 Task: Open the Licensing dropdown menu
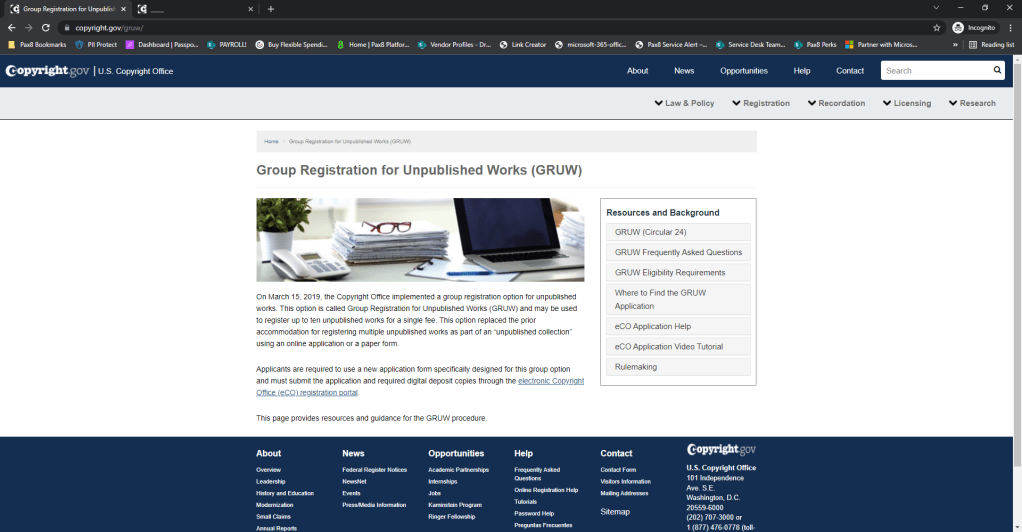point(906,103)
